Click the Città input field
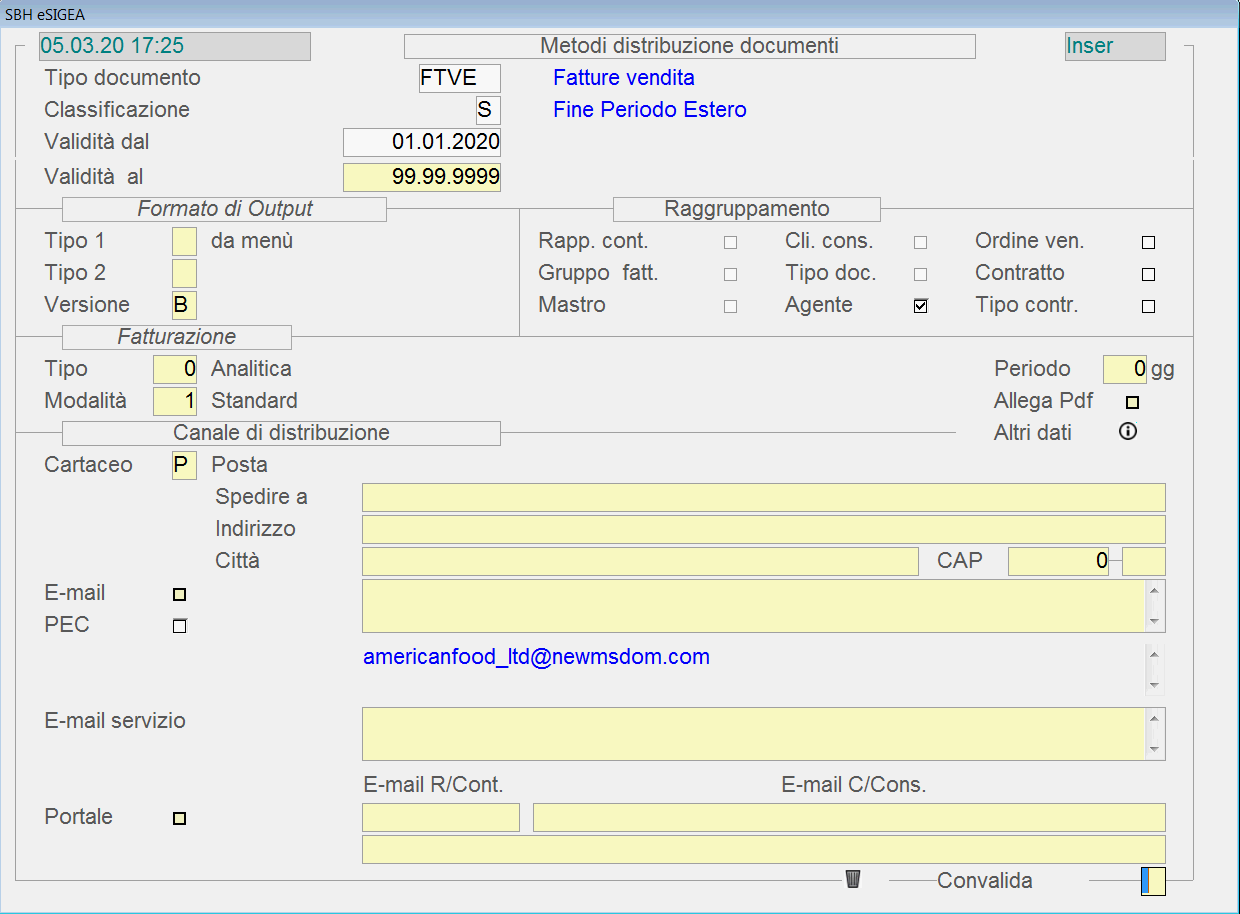This screenshot has height=914, width=1240. [x=639, y=561]
